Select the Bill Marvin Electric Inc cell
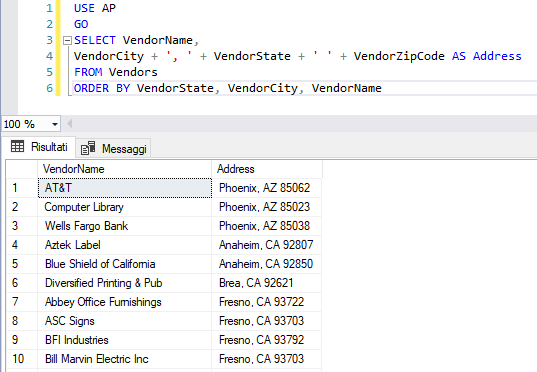The image size is (537, 372). click(x=125, y=359)
